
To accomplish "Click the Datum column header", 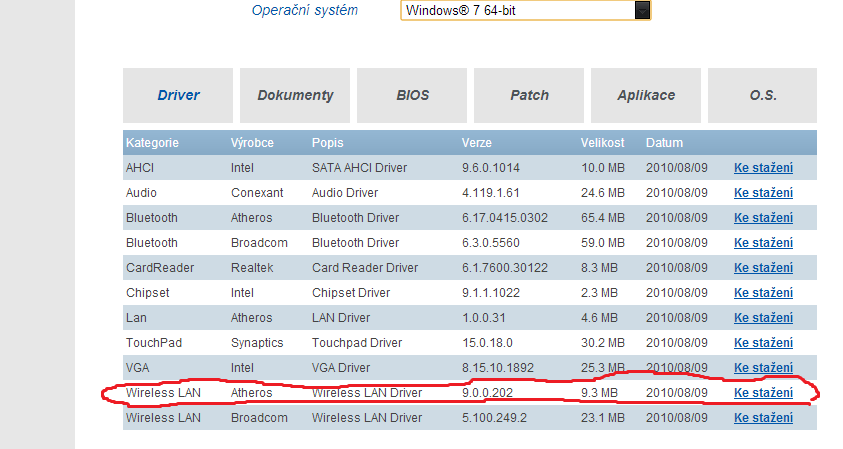I will tap(664, 143).
